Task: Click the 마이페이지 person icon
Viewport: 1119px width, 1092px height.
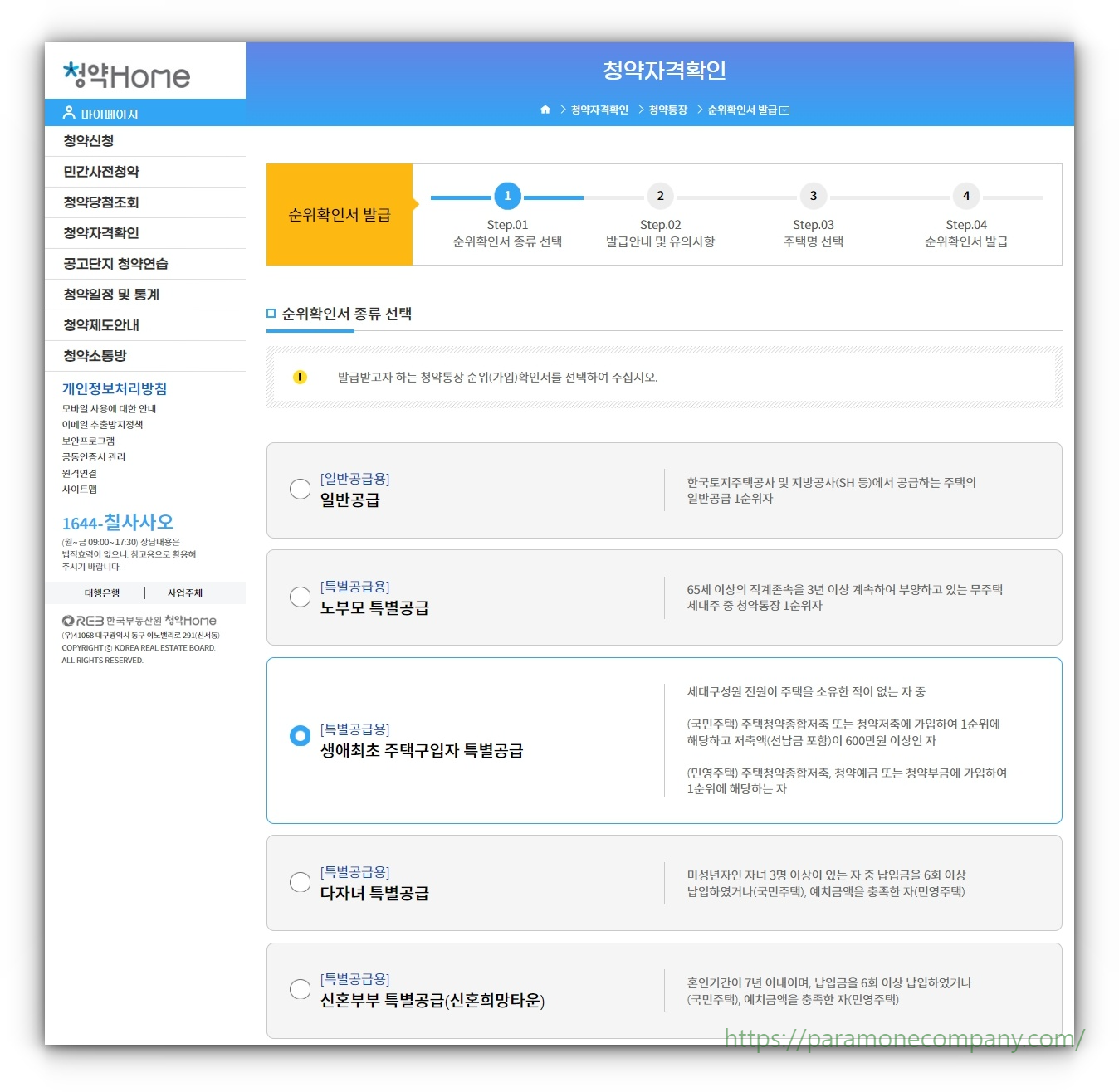Action: [x=69, y=113]
